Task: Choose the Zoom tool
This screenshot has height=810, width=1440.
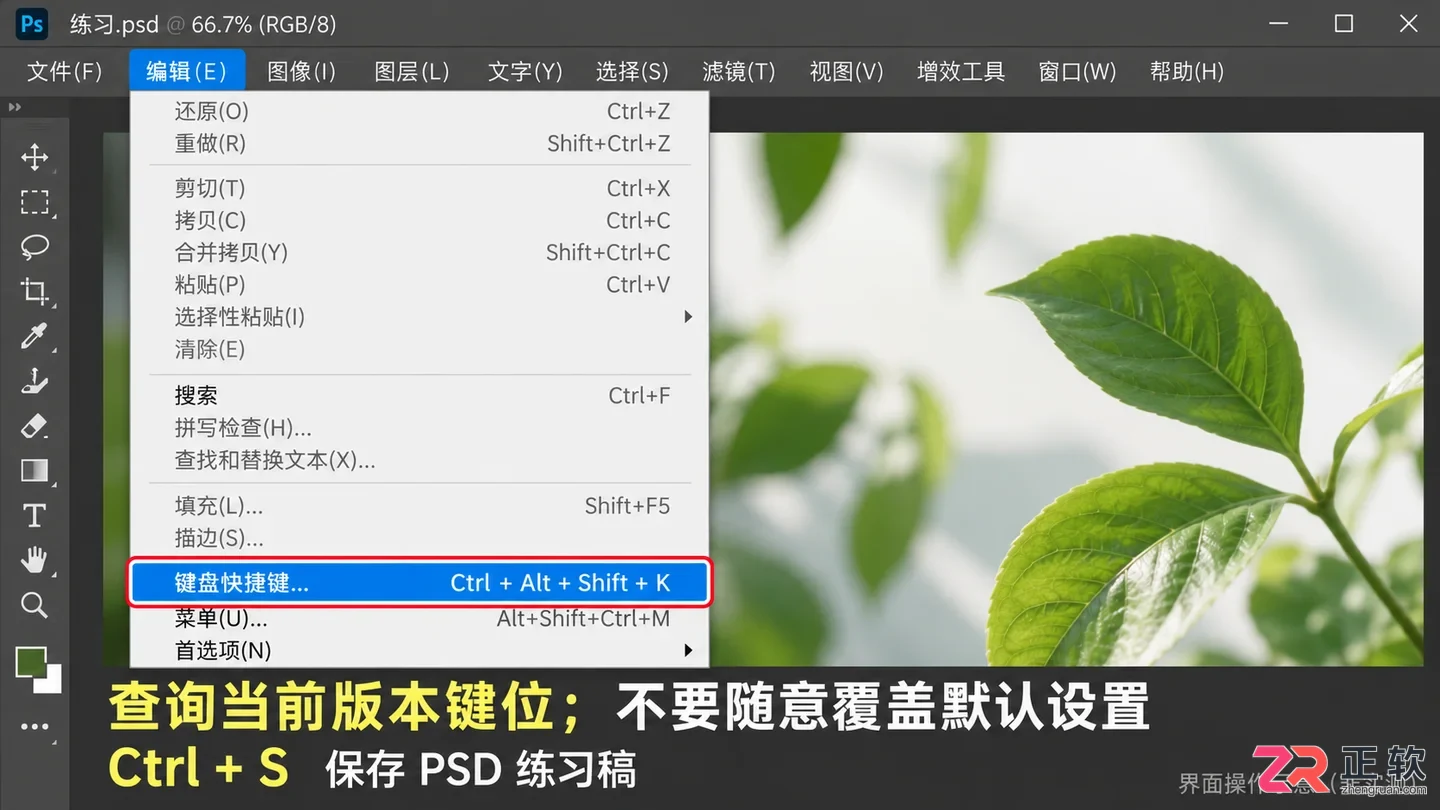Action: 35,604
